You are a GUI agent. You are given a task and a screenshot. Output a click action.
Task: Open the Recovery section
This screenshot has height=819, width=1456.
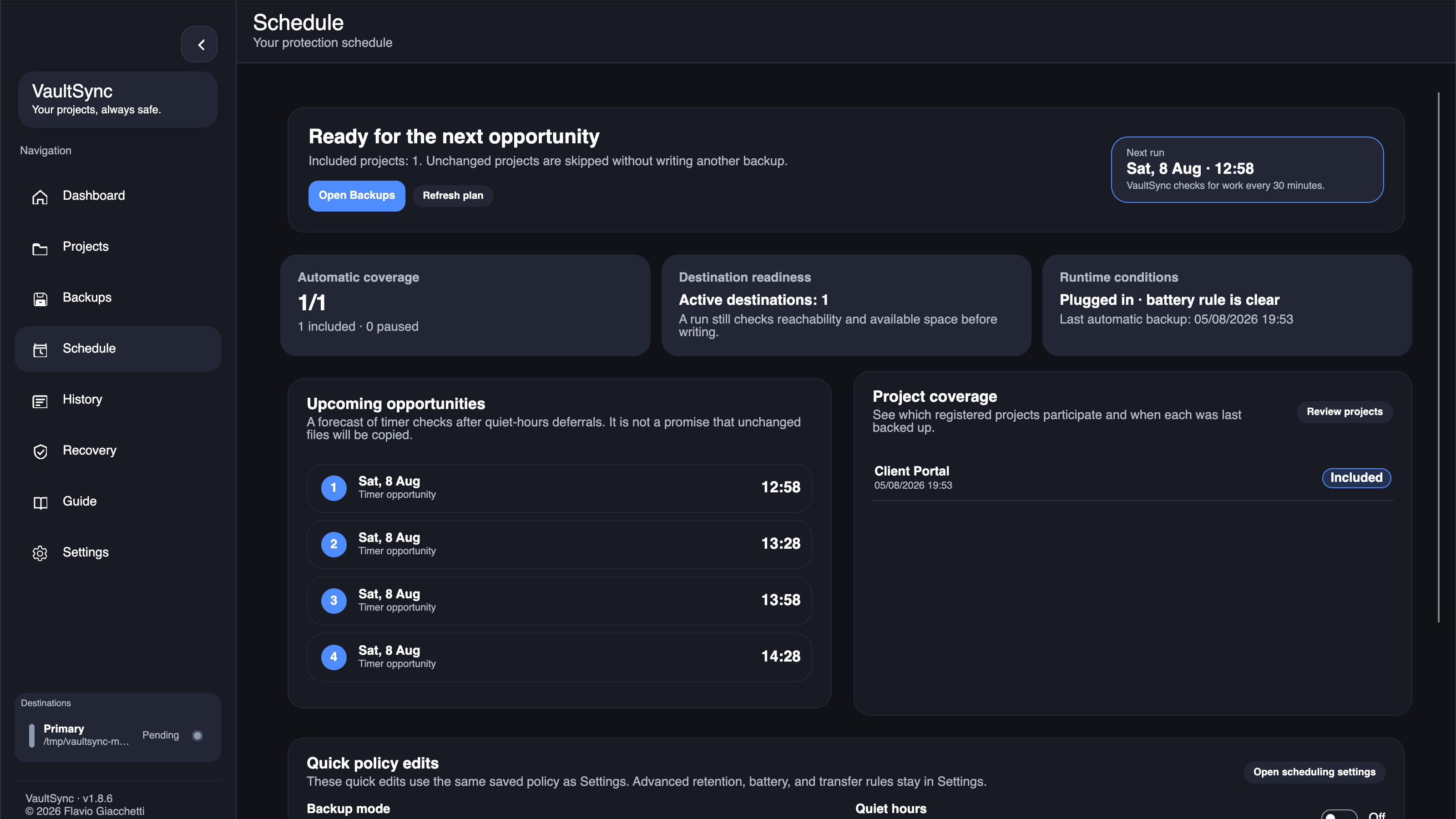[x=117, y=450]
